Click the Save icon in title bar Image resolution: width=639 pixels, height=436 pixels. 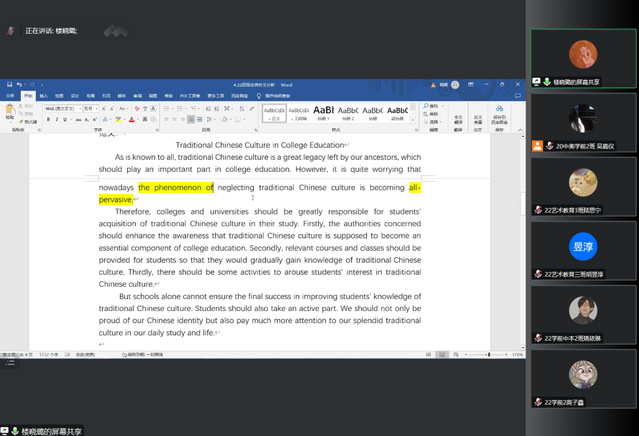click(7, 85)
